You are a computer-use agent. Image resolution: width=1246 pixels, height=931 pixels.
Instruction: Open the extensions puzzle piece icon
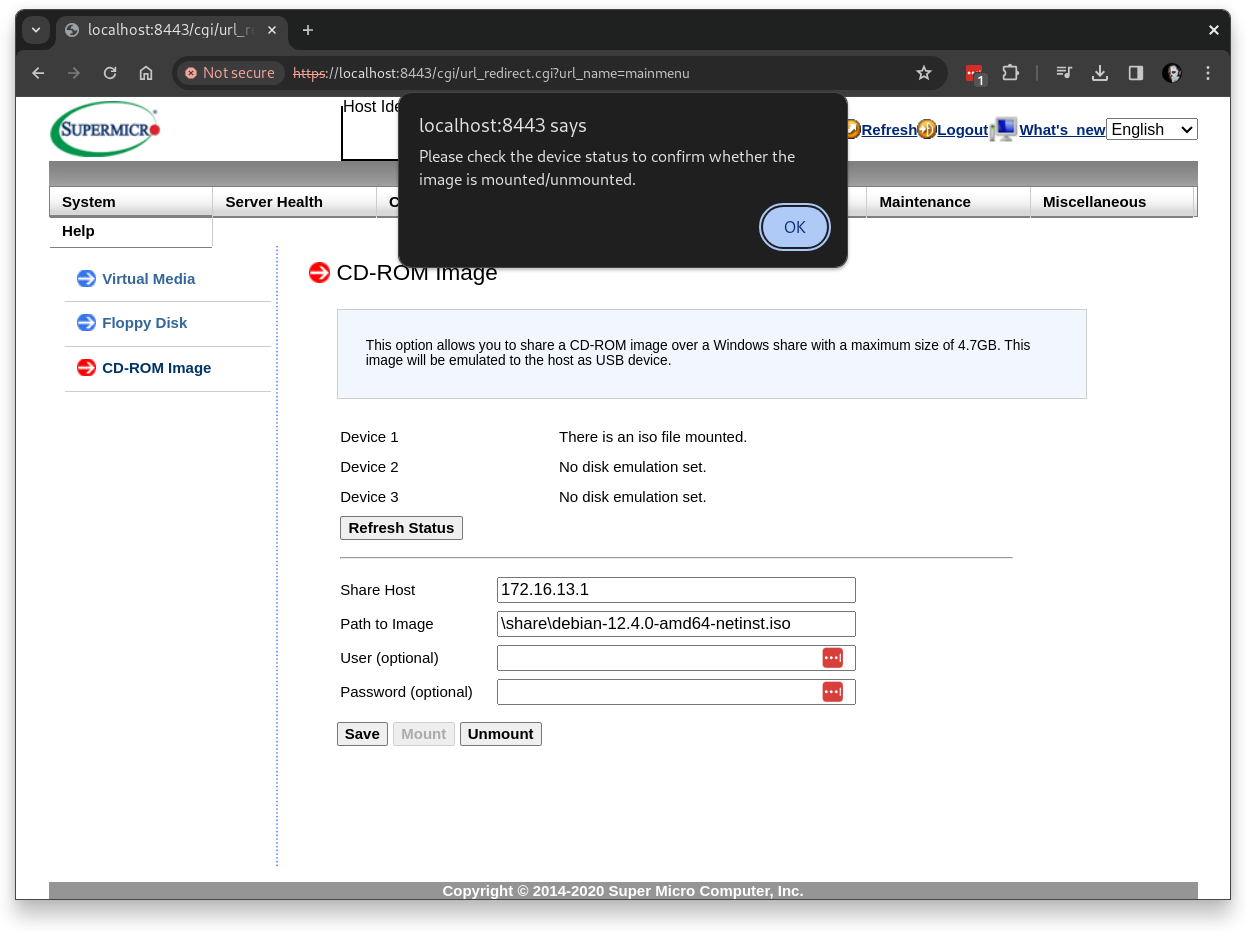pos(1010,73)
